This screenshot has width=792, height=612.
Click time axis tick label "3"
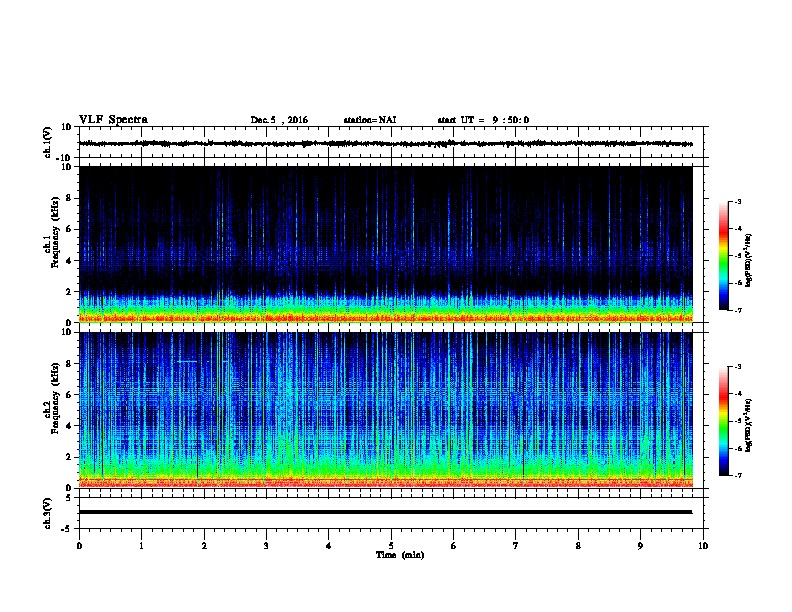point(266,546)
